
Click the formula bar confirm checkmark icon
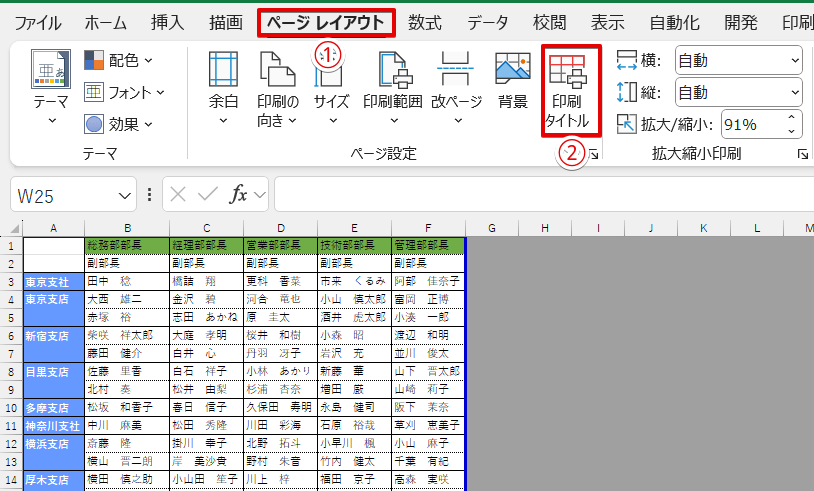coord(208,195)
